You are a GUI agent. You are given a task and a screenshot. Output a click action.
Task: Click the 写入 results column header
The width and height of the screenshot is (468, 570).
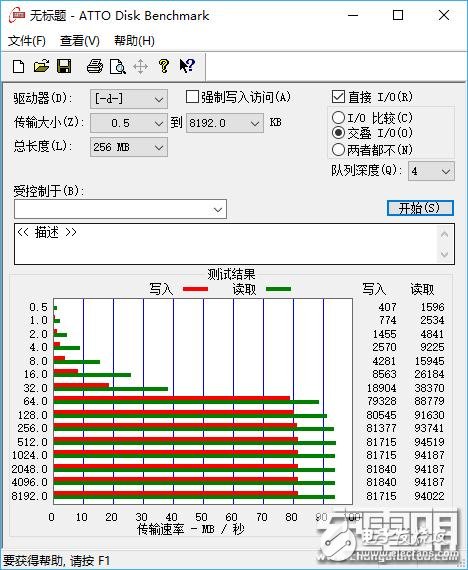pos(374,289)
